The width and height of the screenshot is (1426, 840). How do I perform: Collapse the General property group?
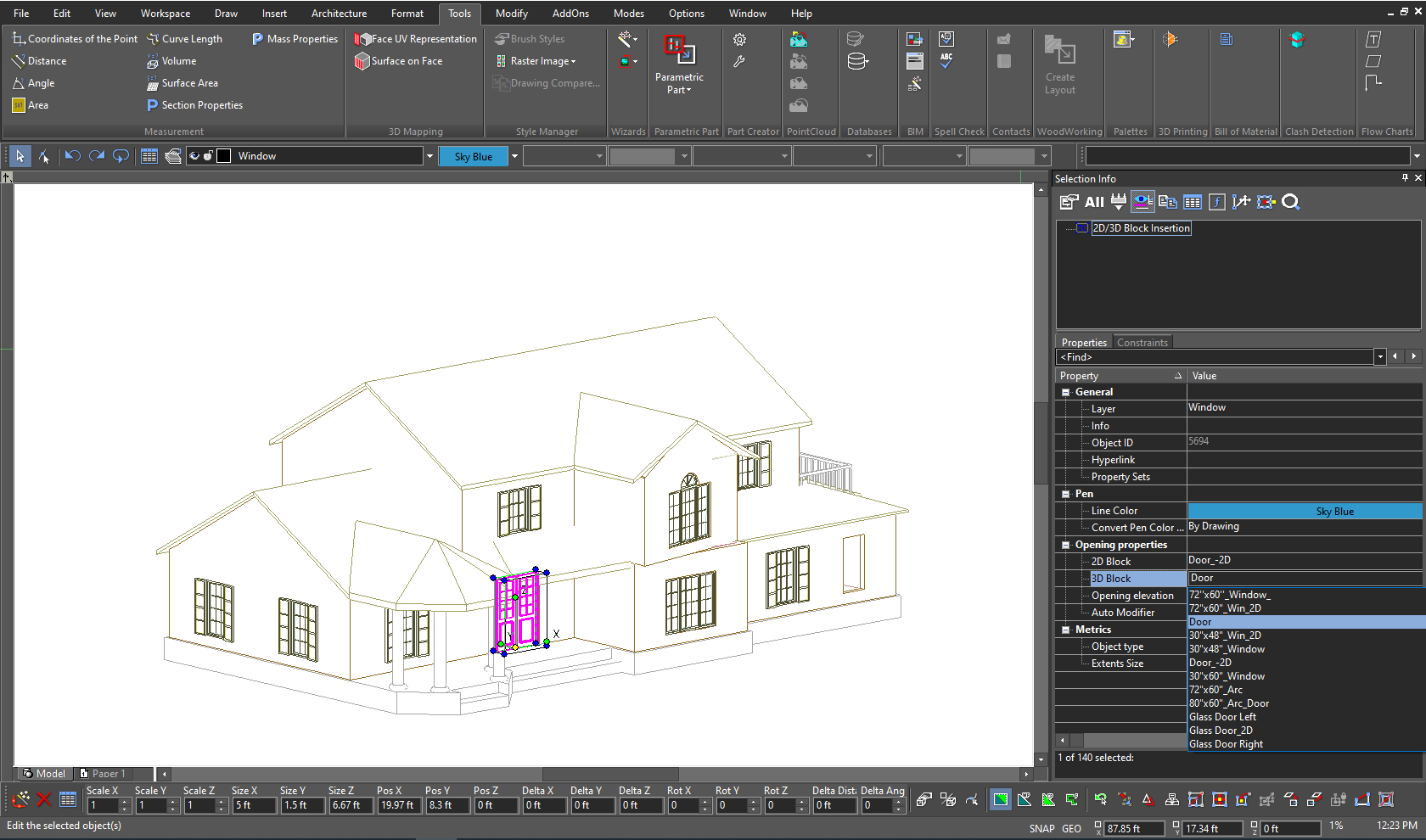[x=1066, y=392]
